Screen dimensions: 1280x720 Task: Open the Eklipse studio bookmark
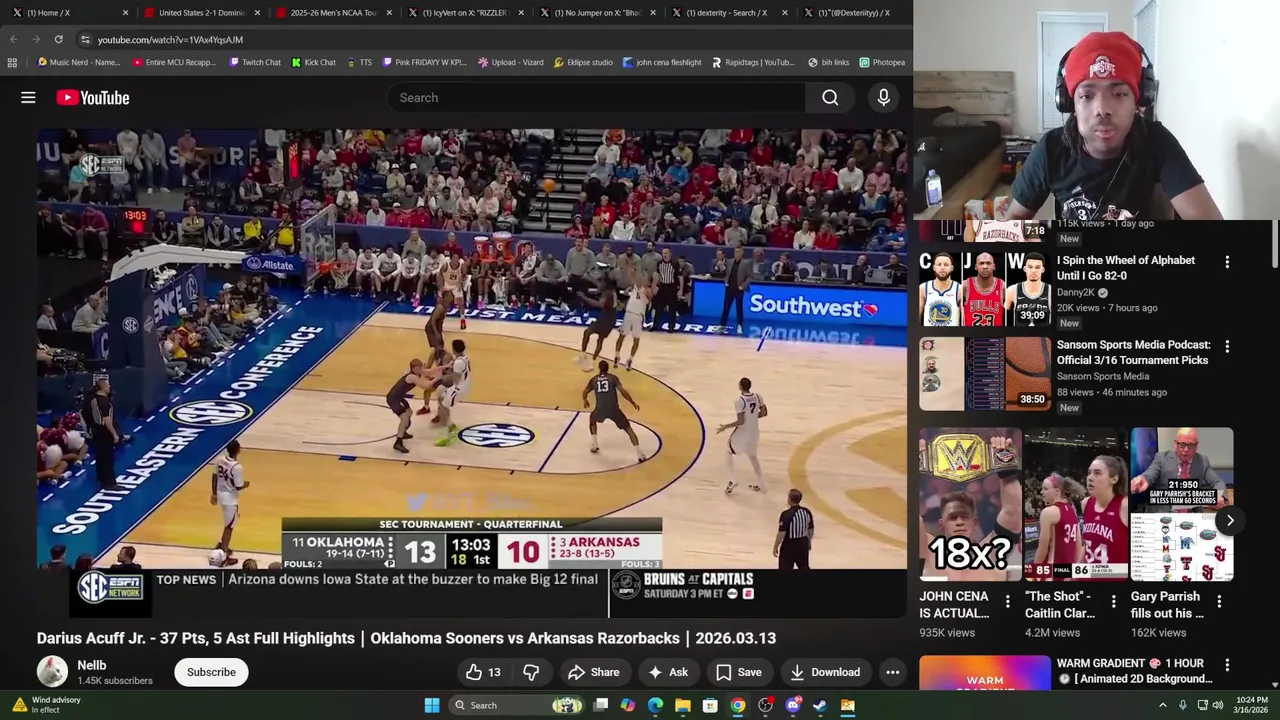point(583,62)
